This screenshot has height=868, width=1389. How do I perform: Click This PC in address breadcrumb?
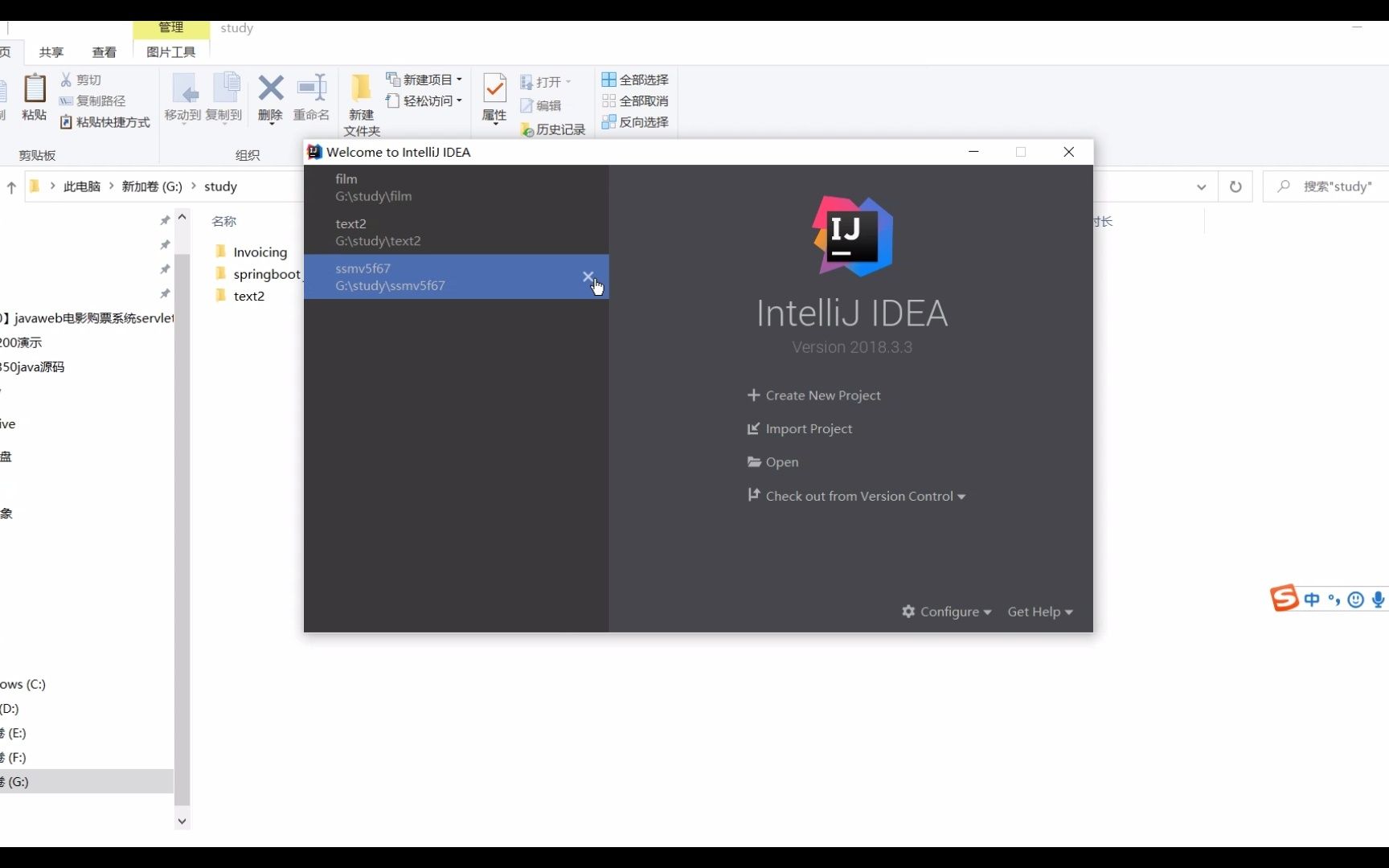pos(82,186)
